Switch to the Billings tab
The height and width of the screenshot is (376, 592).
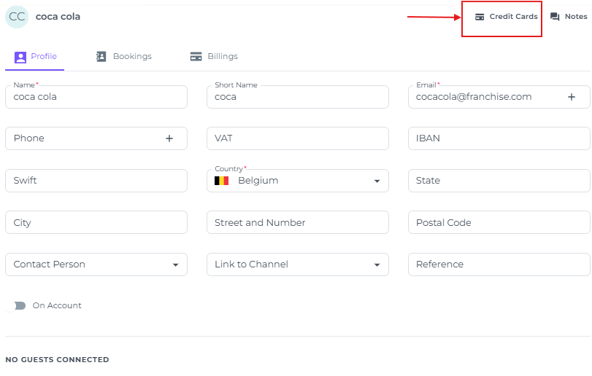click(x=214, y=57)
